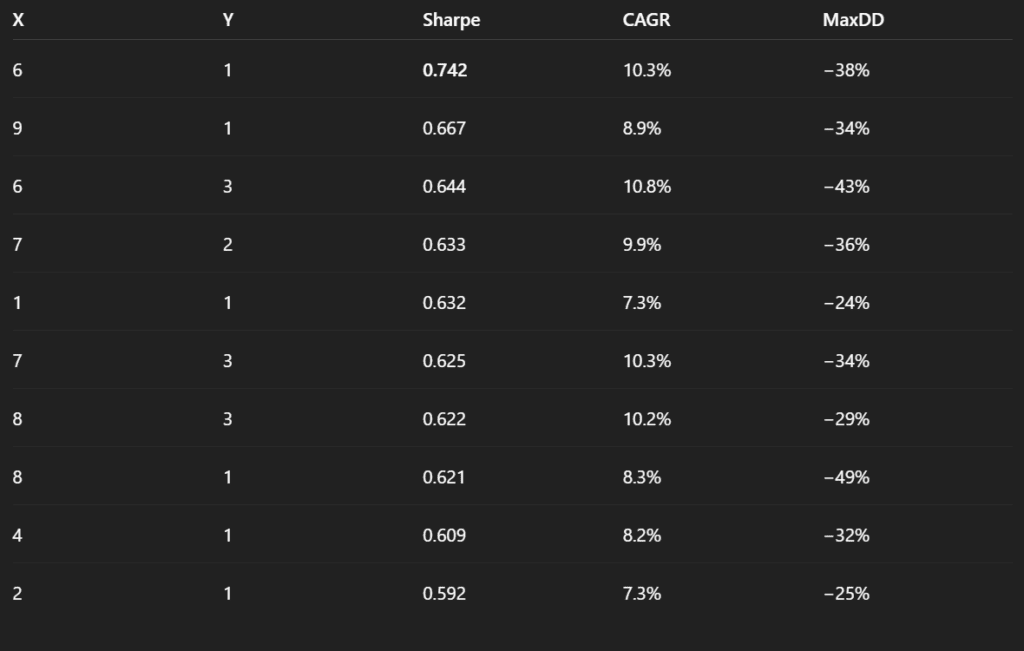The width and height of the screenshot is (1024, 651).
Task: Select the 10.8% CAGR cell
Action: click(646, 187)
